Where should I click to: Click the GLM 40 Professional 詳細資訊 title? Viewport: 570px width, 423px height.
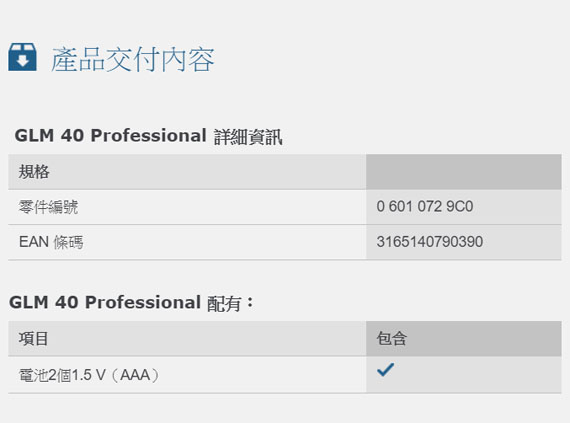[148, 136]
